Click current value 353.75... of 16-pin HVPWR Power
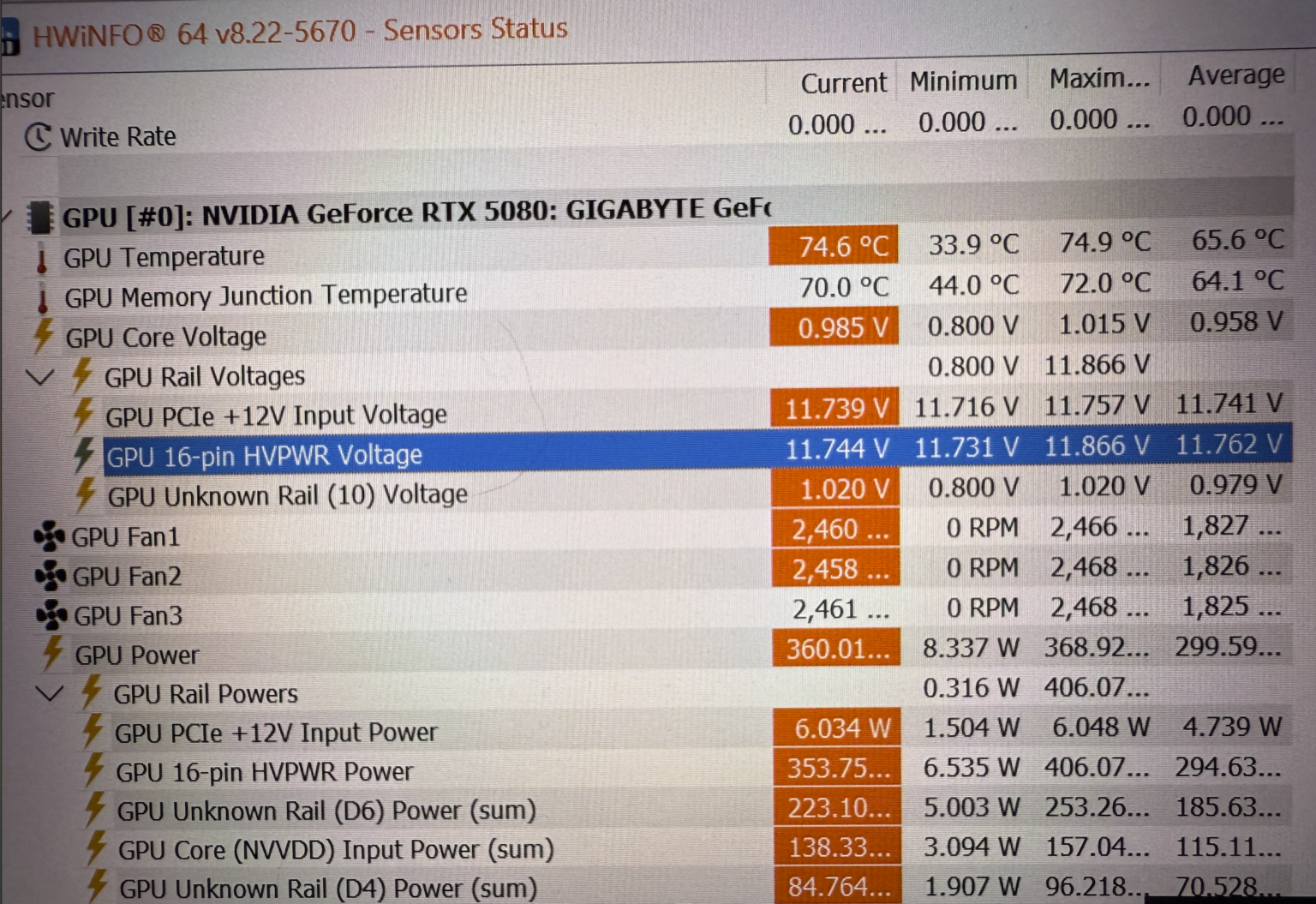 [838, 767]
